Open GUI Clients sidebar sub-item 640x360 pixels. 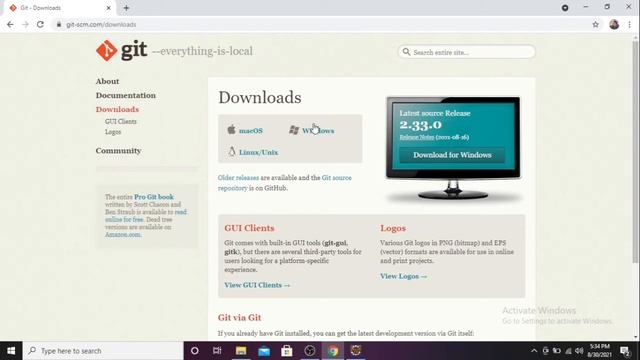(121, 121)
